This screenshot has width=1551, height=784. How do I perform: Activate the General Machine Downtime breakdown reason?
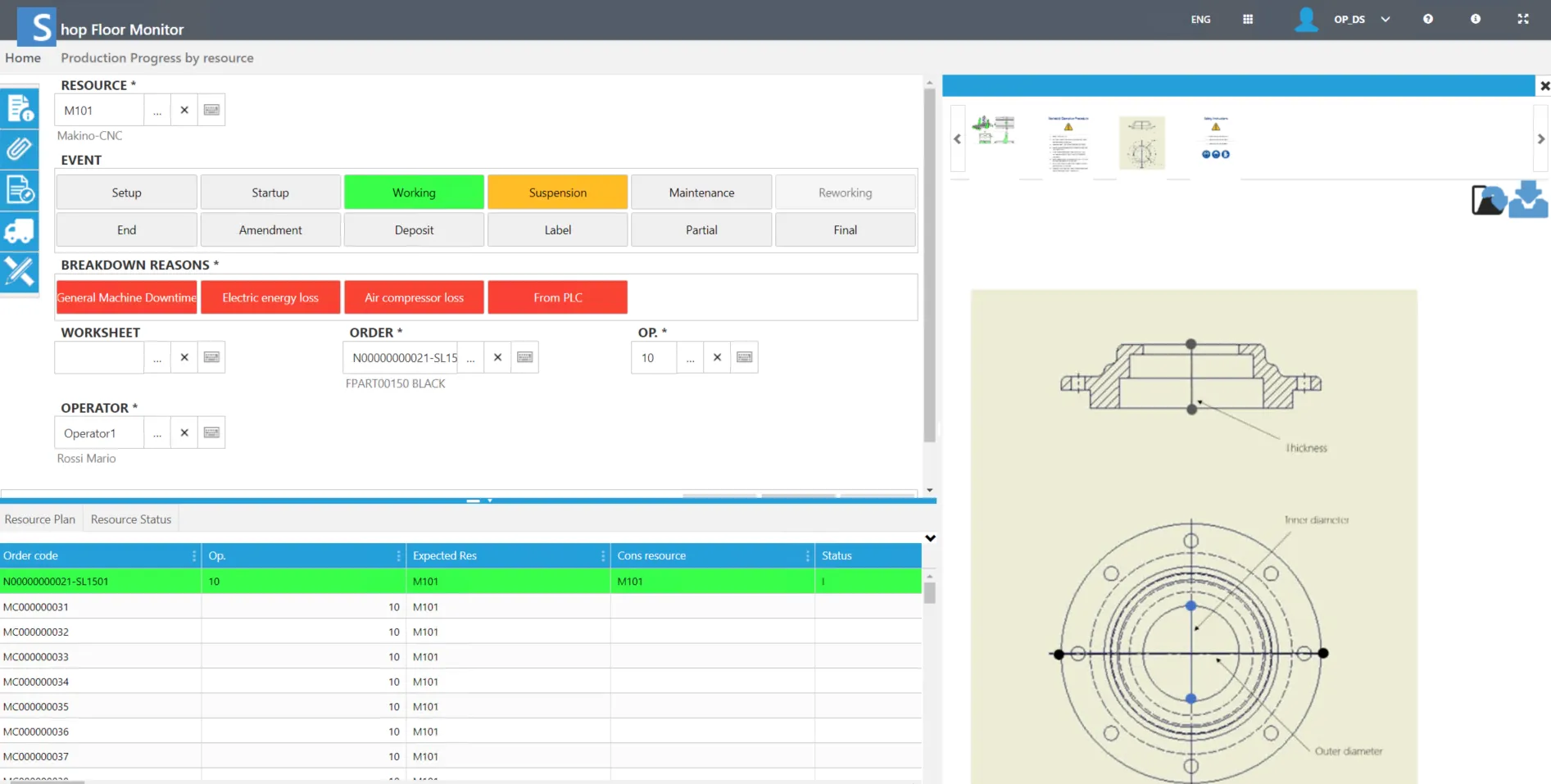pos(126,297)
